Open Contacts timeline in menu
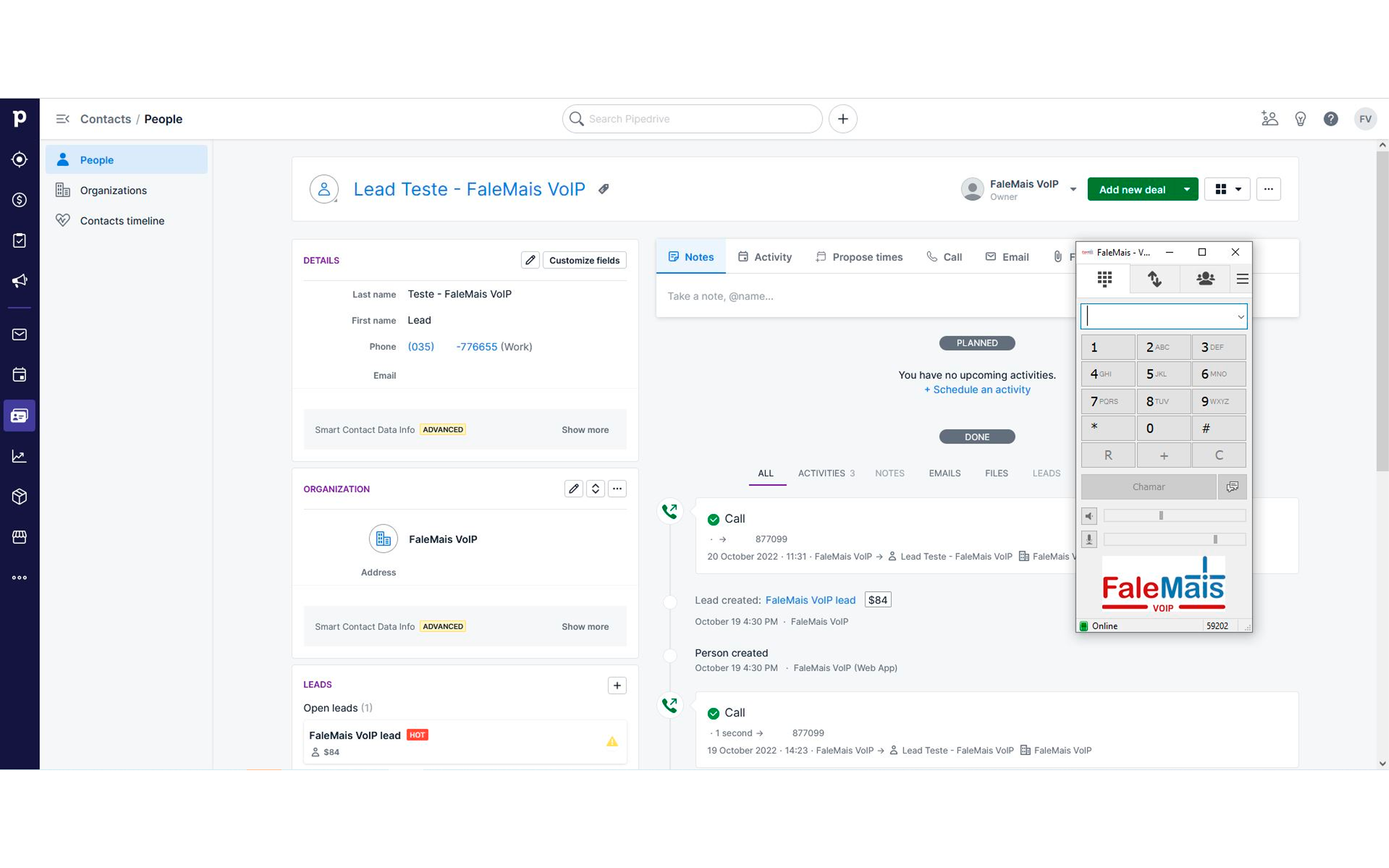 point(126,220)
